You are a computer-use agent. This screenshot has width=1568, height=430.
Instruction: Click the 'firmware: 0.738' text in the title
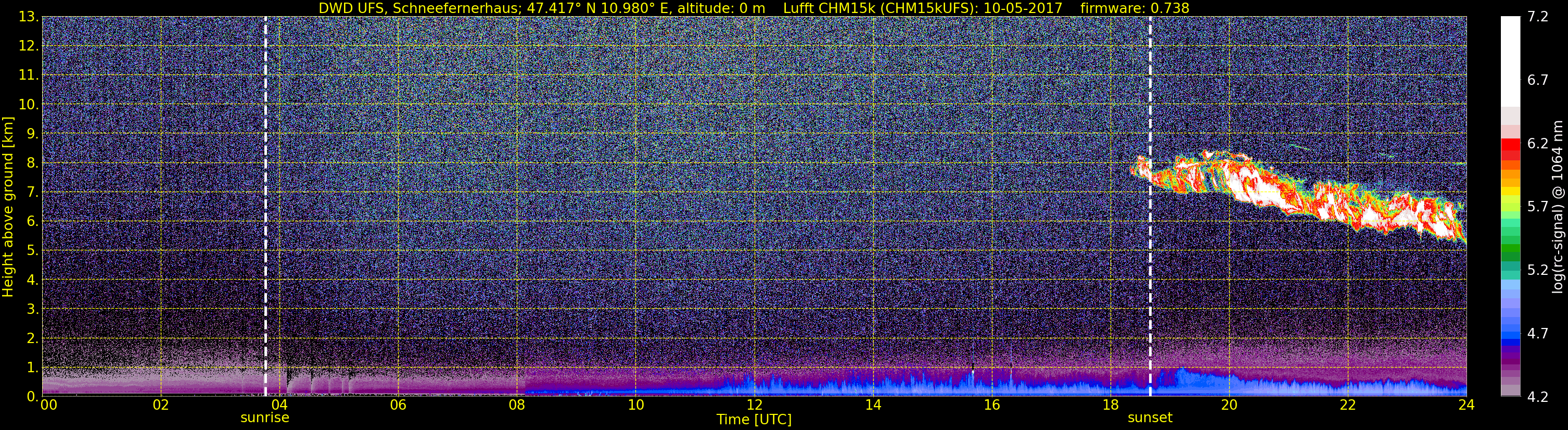[1134, 8]
